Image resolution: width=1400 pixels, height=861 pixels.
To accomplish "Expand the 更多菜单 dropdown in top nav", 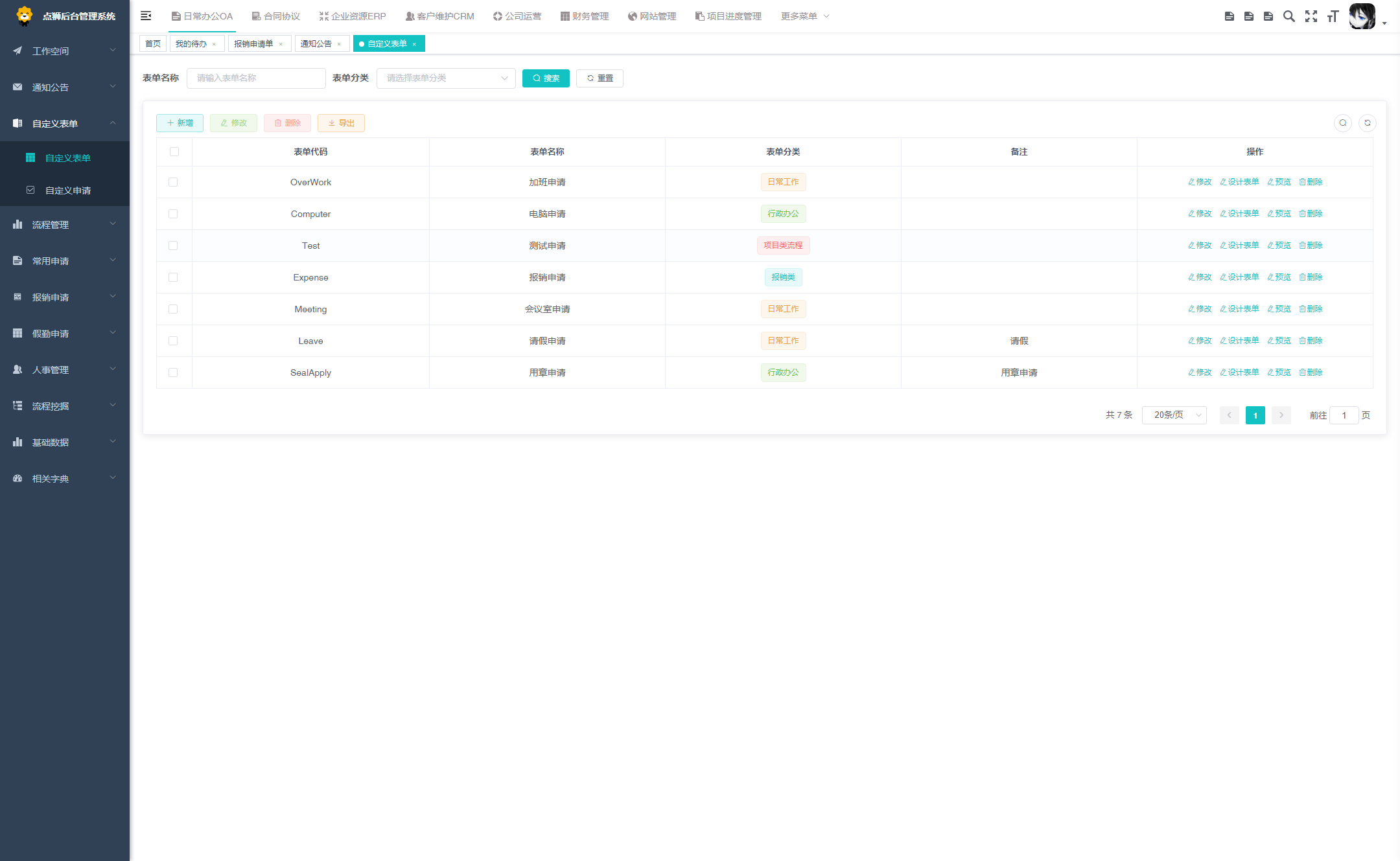I will tap(804, 16).
